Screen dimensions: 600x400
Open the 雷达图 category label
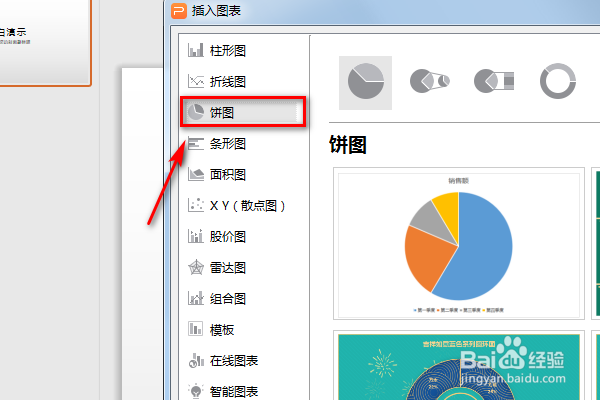[228, 268]
